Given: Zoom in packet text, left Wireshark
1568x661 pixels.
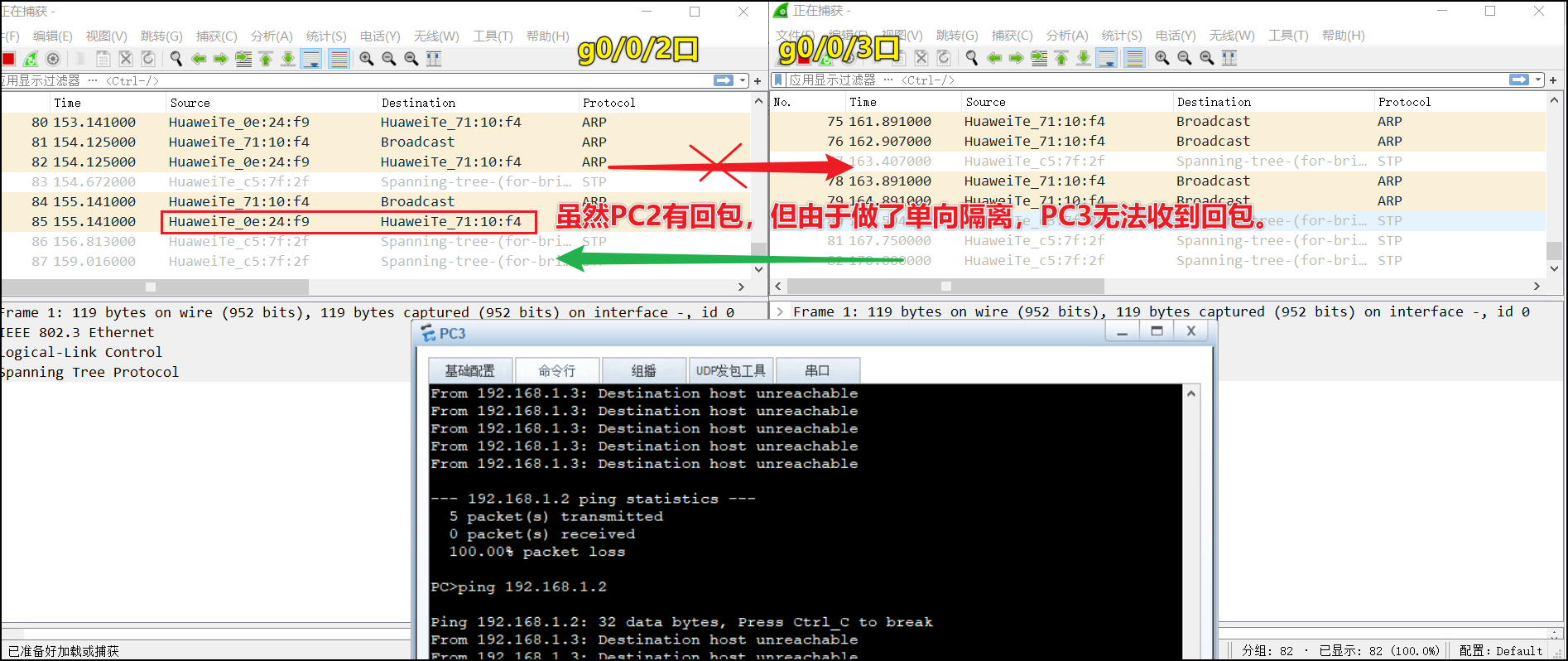Looking at the screenshot, I should pyautogui.click(x=367, y=59).
